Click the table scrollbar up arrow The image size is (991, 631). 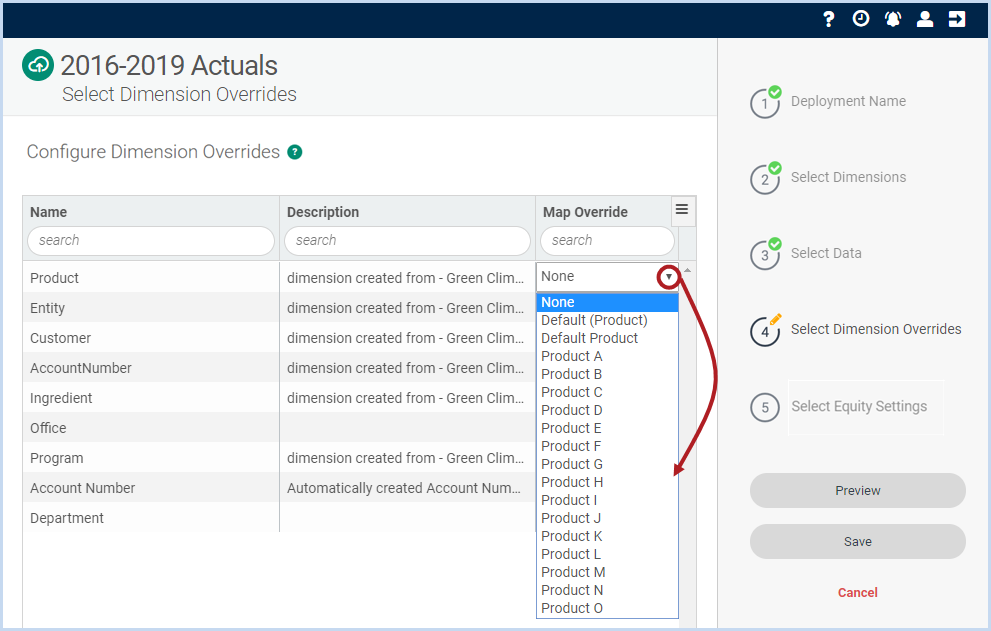(688, 270)
